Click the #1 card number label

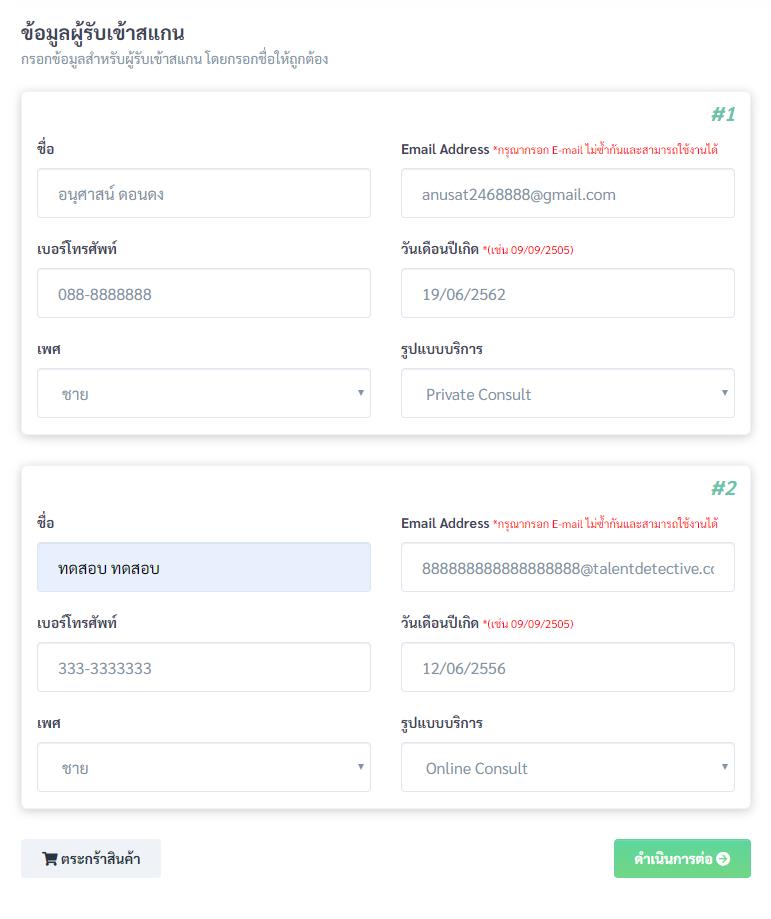coord(724,114)
